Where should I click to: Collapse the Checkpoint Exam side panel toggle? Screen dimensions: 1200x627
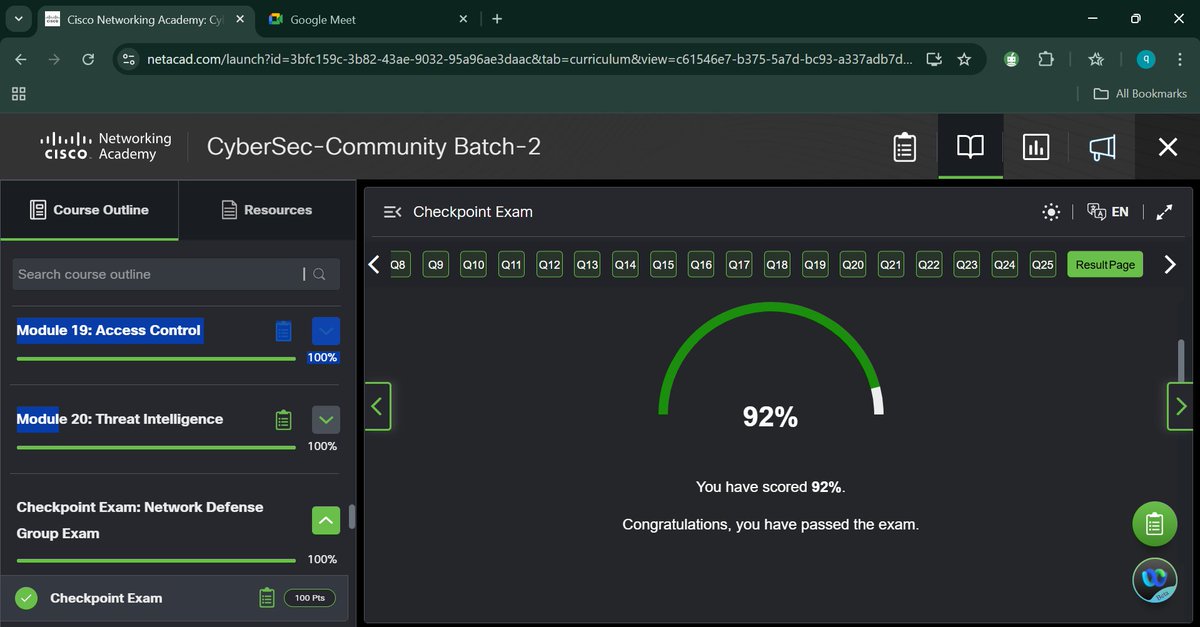pyautogui.click(x=392, y=211)
